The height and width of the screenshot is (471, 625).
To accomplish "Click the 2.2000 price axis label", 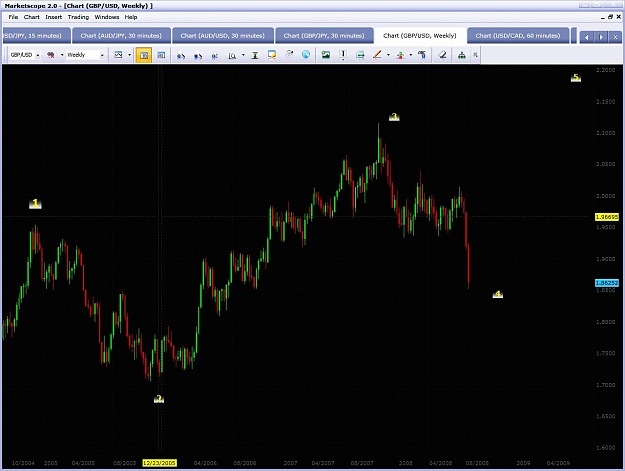I will pyautogui.click(x=605, y=70).
